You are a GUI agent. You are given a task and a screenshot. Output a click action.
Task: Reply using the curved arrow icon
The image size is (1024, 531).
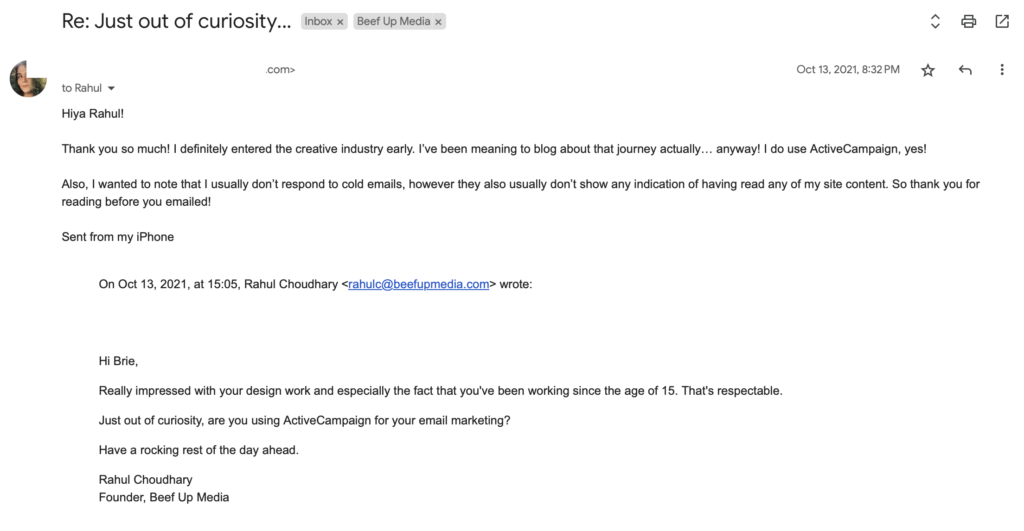965,70
